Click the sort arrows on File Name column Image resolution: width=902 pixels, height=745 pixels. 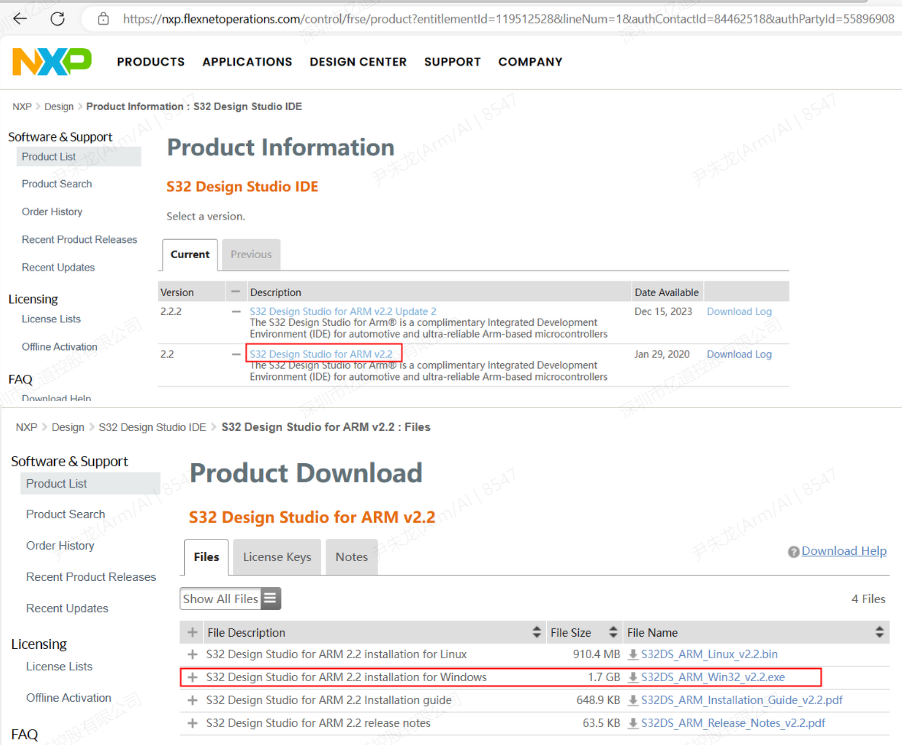880,633
